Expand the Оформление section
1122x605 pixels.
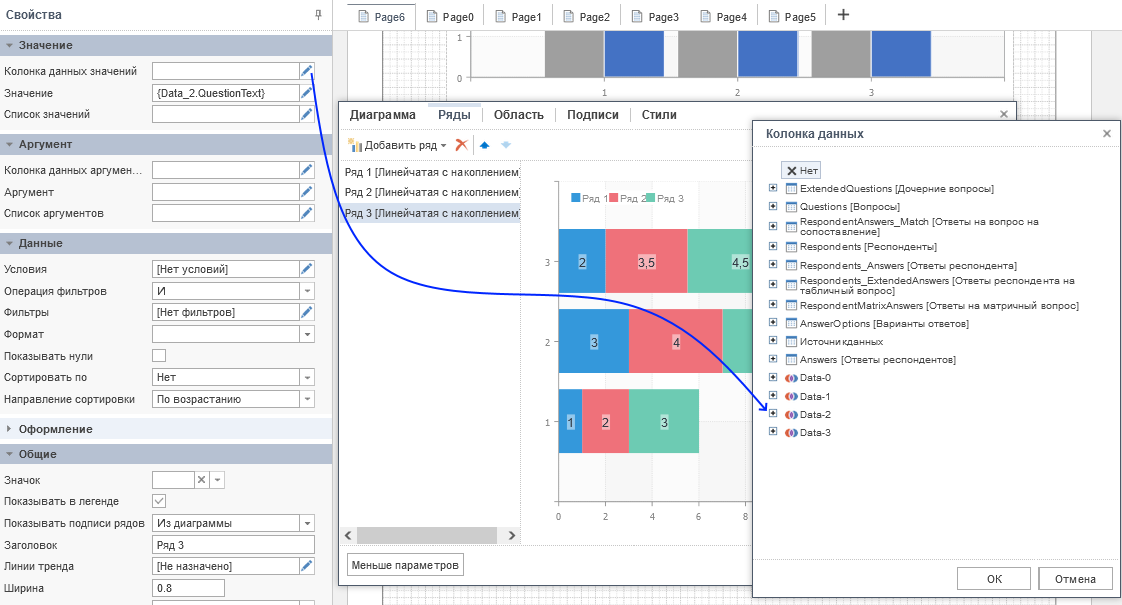pyautogui.click(x=10, y=429)
